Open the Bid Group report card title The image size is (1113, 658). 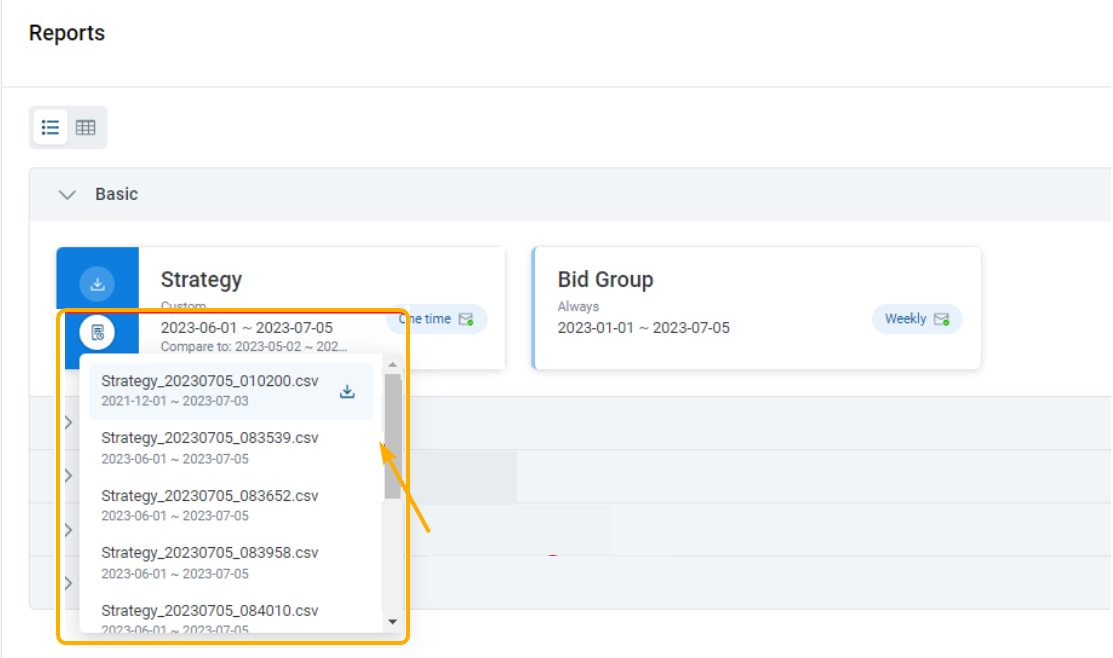(x=605, y=280)
